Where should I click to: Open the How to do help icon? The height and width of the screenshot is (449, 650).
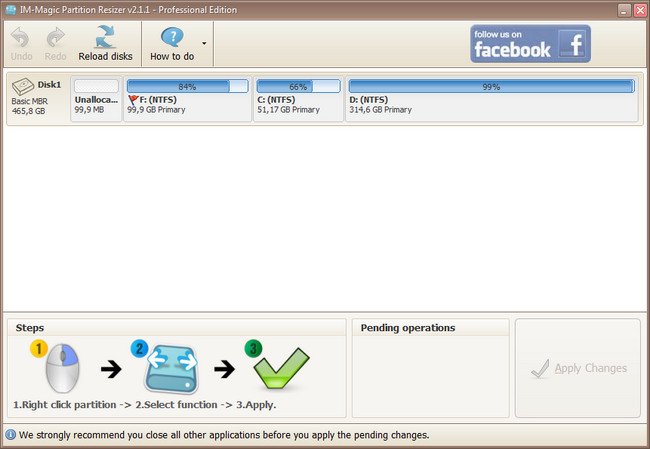click(x=172, y=37)
